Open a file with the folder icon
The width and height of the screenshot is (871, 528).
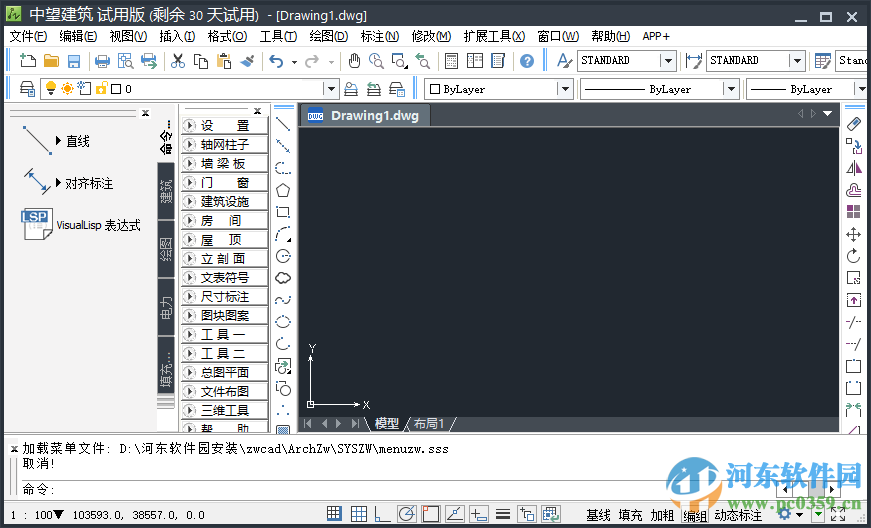51,61
